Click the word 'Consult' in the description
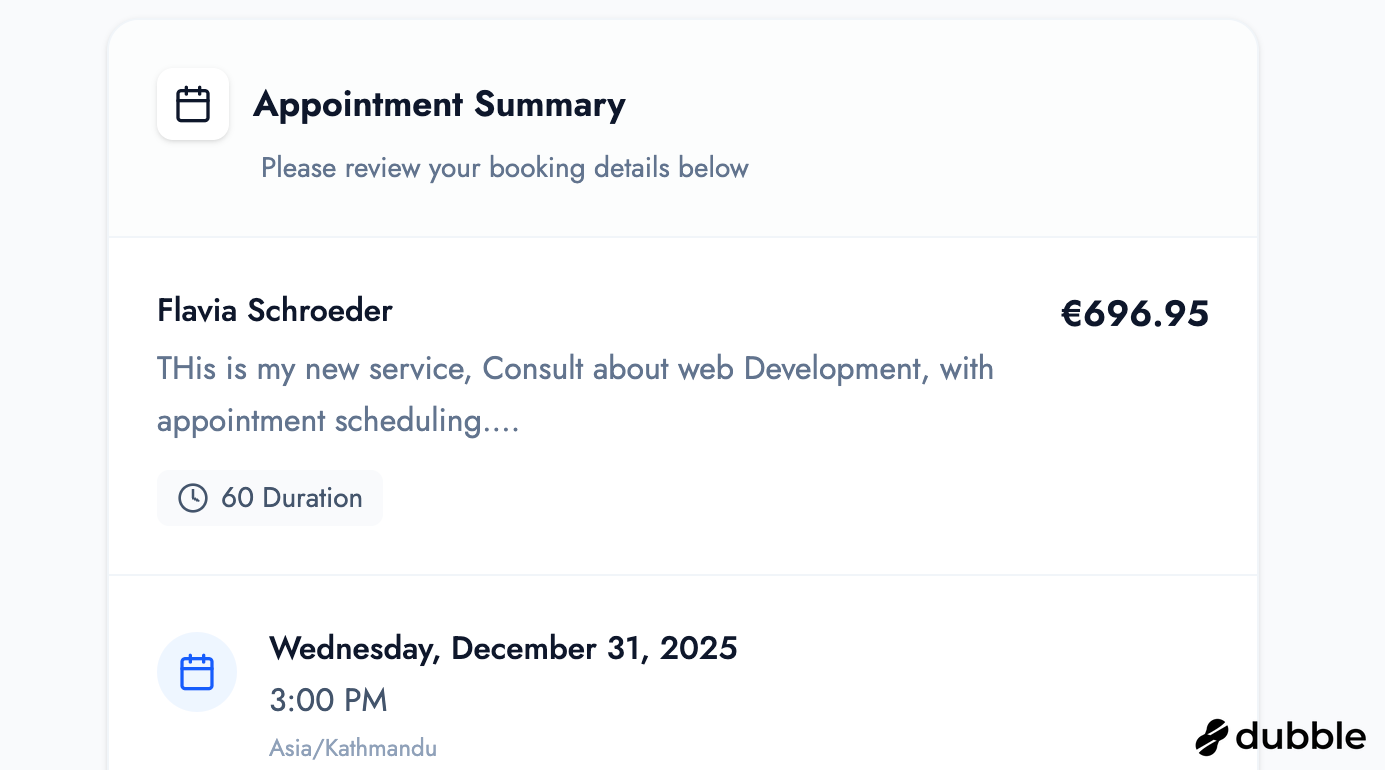This screenshot has width=1385, height=770. [x=533, y=369]
